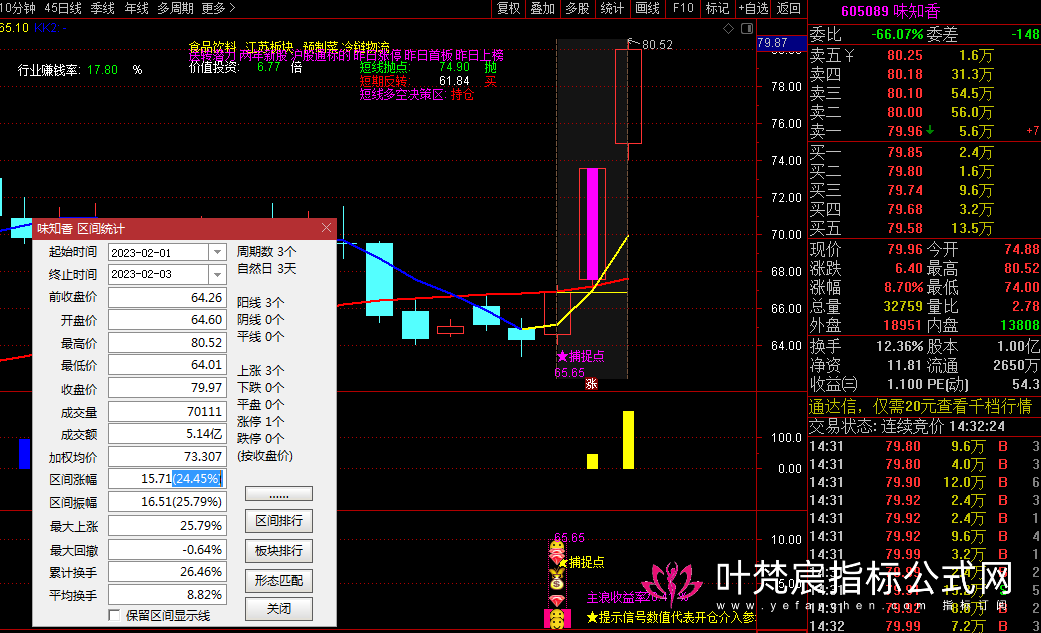
Task: Click the 80.52 high price label on chart
Action: [657, 45]
